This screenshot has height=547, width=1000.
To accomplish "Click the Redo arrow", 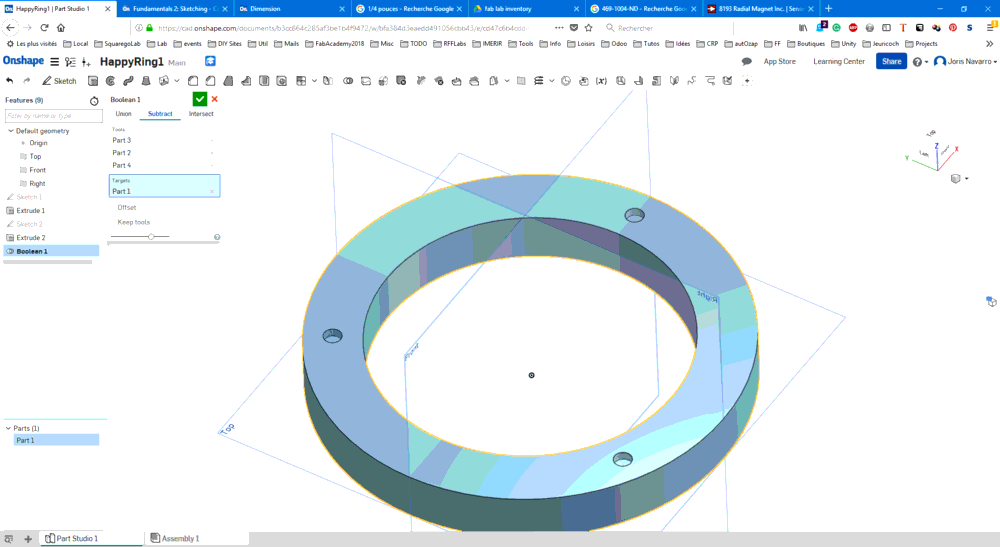I will tap(27, 81).
